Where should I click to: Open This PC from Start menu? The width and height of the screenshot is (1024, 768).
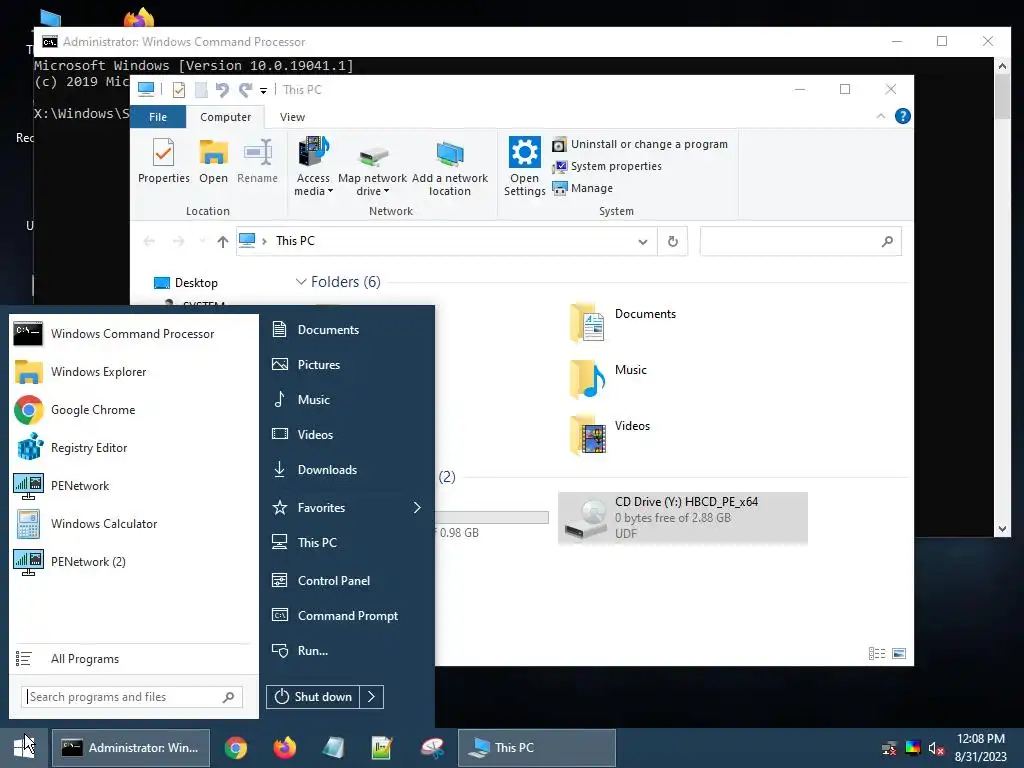pyautogui.click(x=348, y=543)
